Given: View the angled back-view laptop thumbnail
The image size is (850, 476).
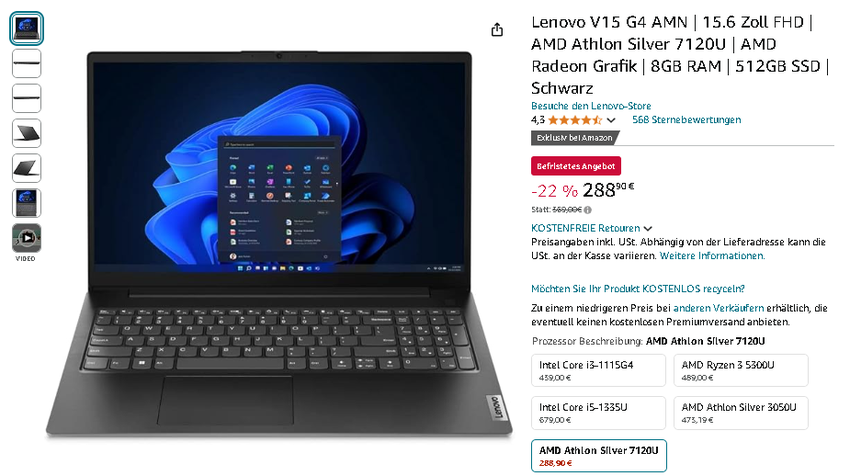Looking at the screenshot, I should pos(27,133).
